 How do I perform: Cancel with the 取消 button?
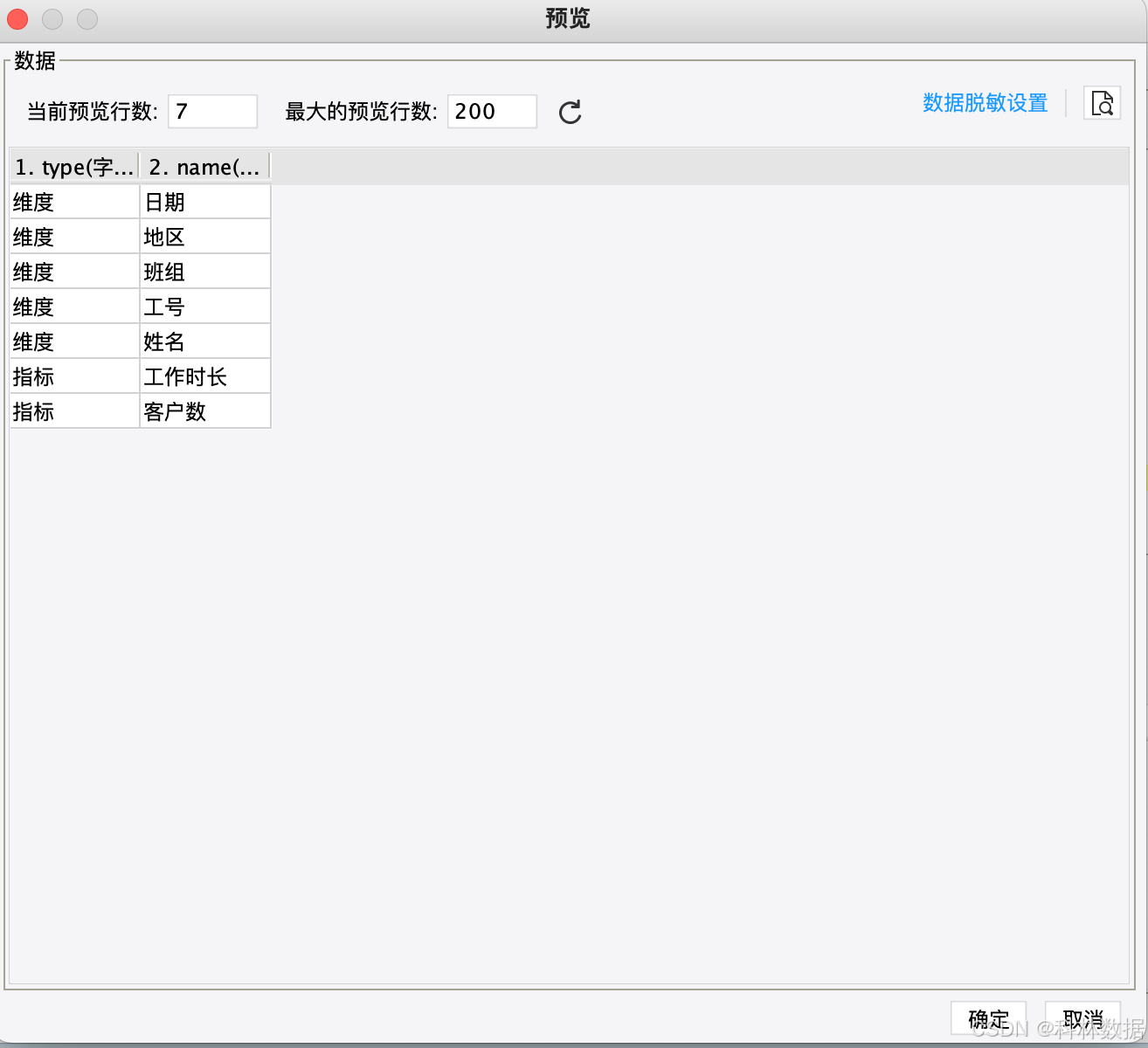point(1082,1018)
